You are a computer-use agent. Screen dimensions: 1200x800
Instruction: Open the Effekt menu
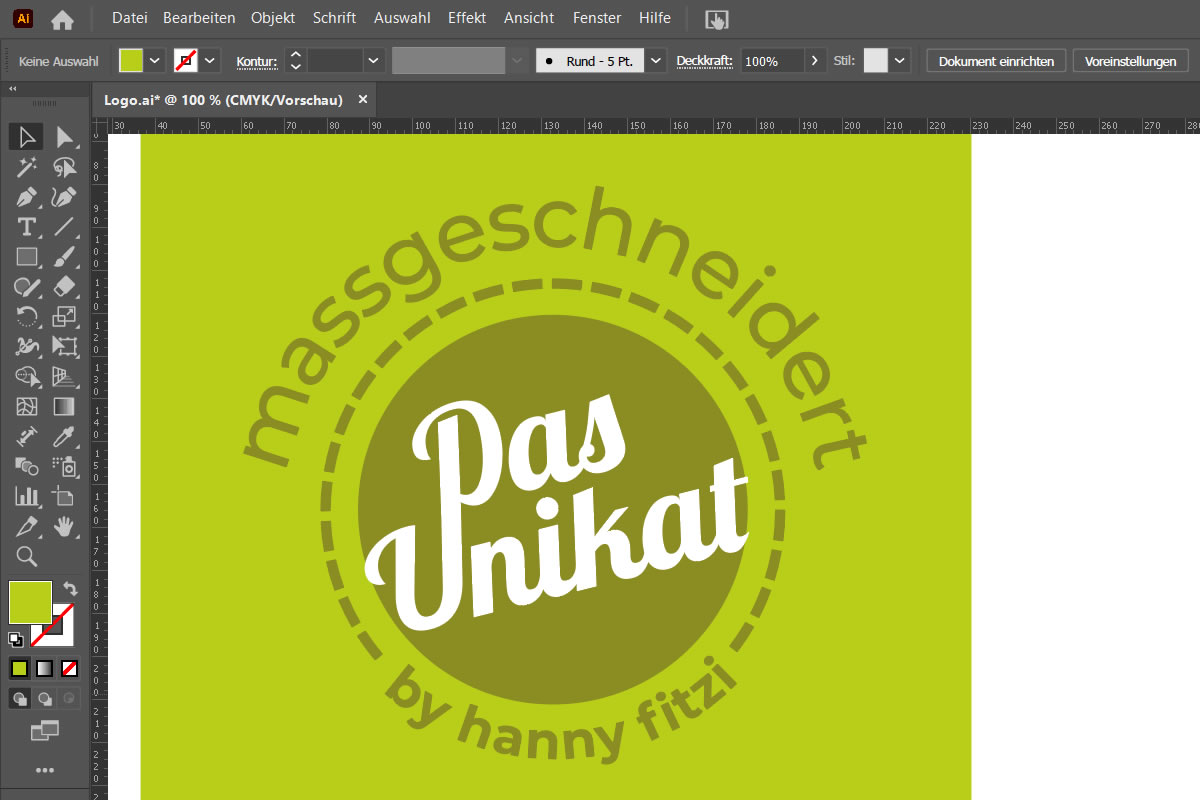click(x=467, y=18)
